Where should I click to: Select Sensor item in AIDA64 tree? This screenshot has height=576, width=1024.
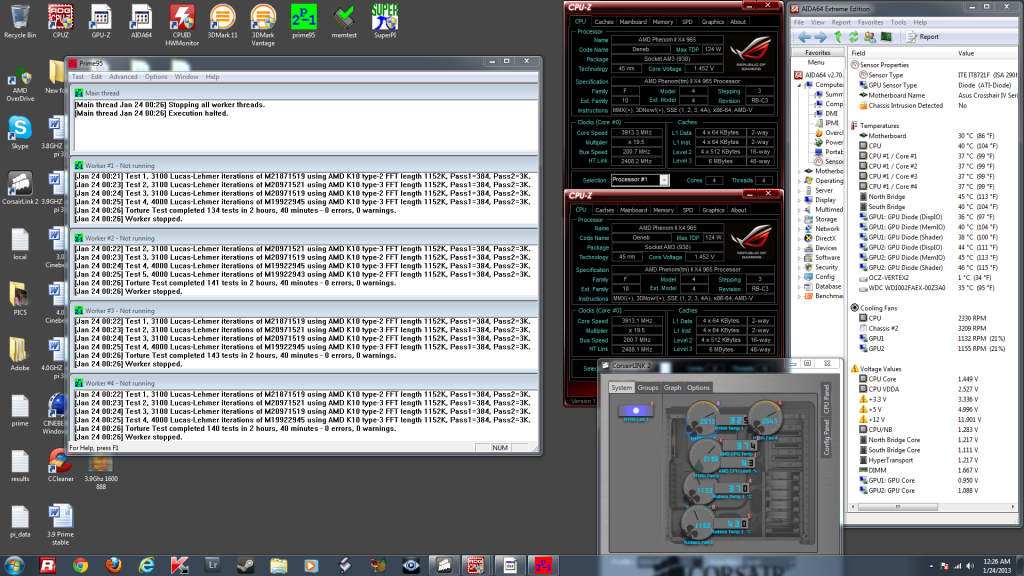(x=829, y=161)
